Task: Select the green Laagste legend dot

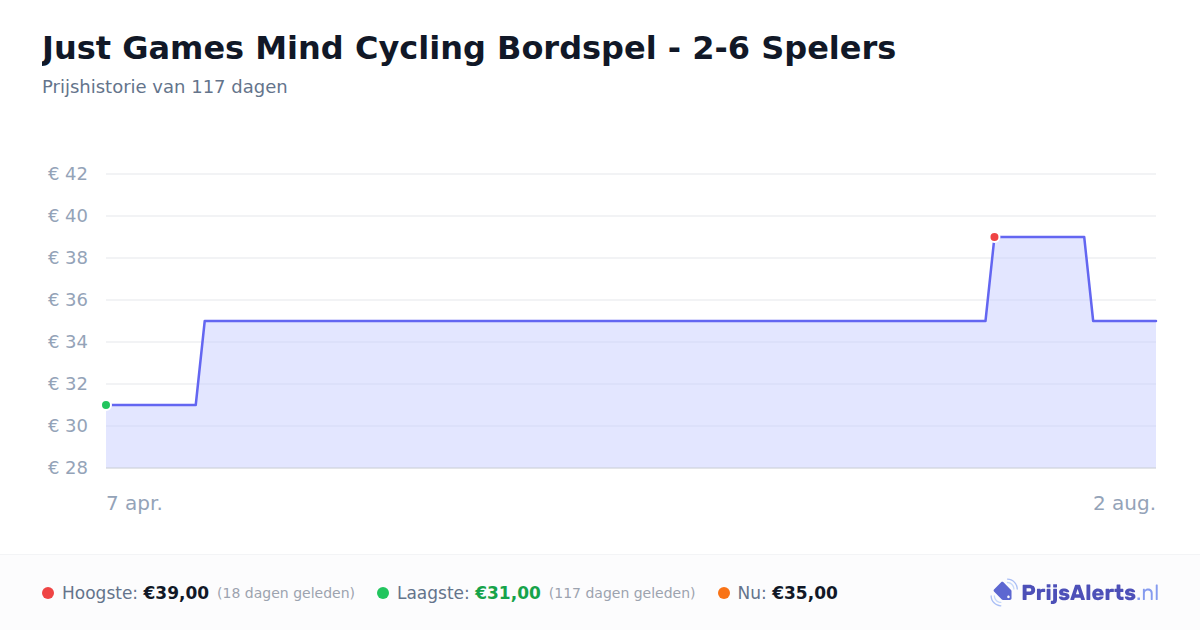Action: (383, 593)
